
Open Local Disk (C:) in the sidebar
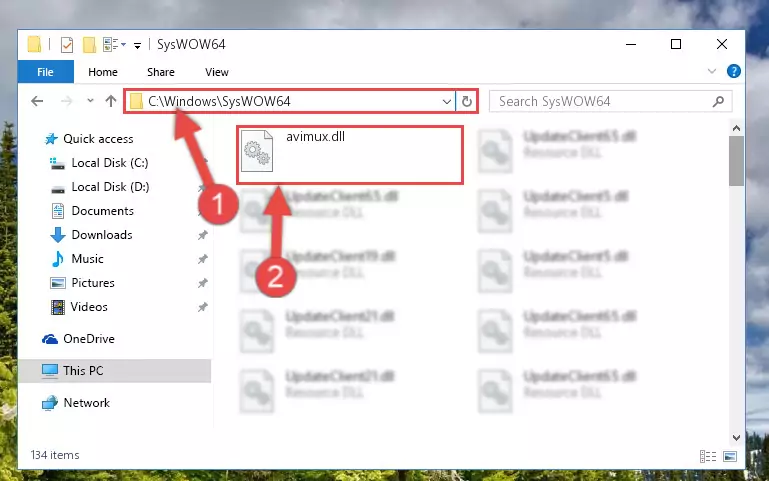[x=110, y=163]
